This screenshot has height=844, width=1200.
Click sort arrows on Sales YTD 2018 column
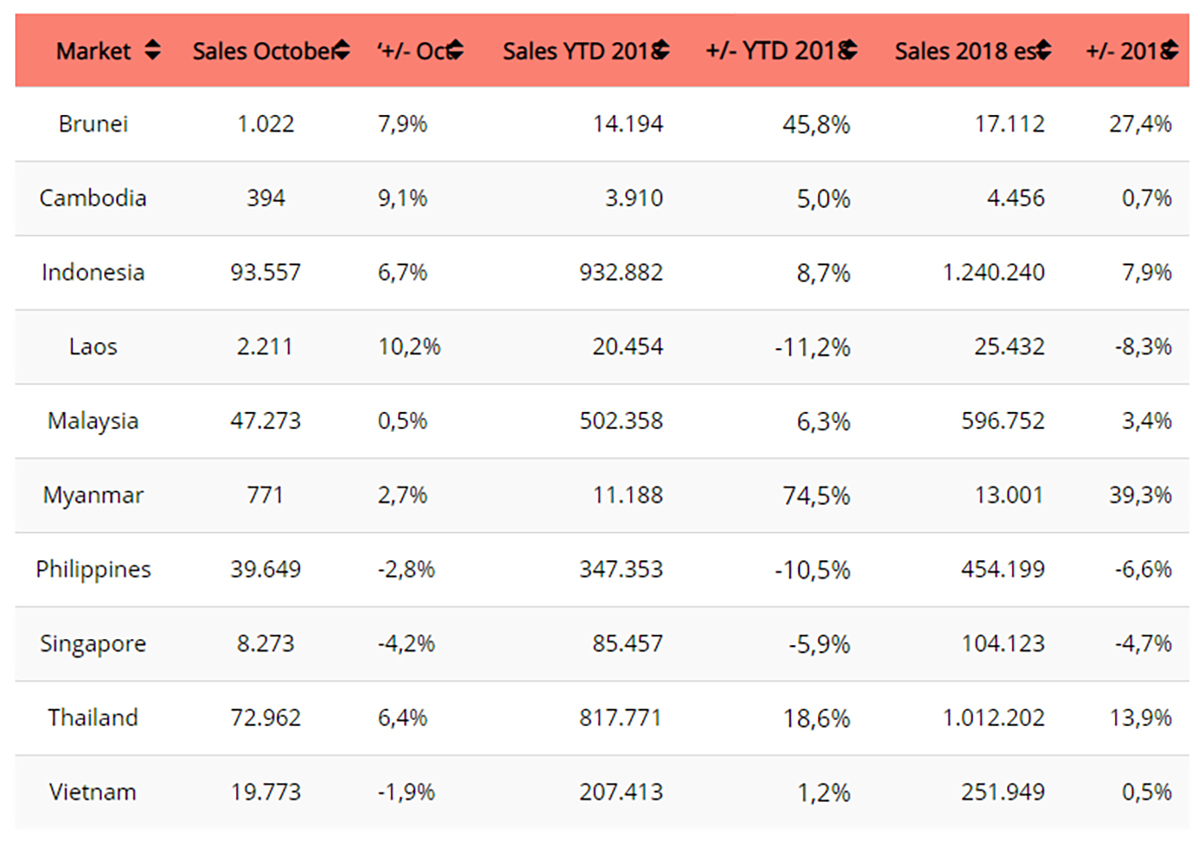point(661,51)
